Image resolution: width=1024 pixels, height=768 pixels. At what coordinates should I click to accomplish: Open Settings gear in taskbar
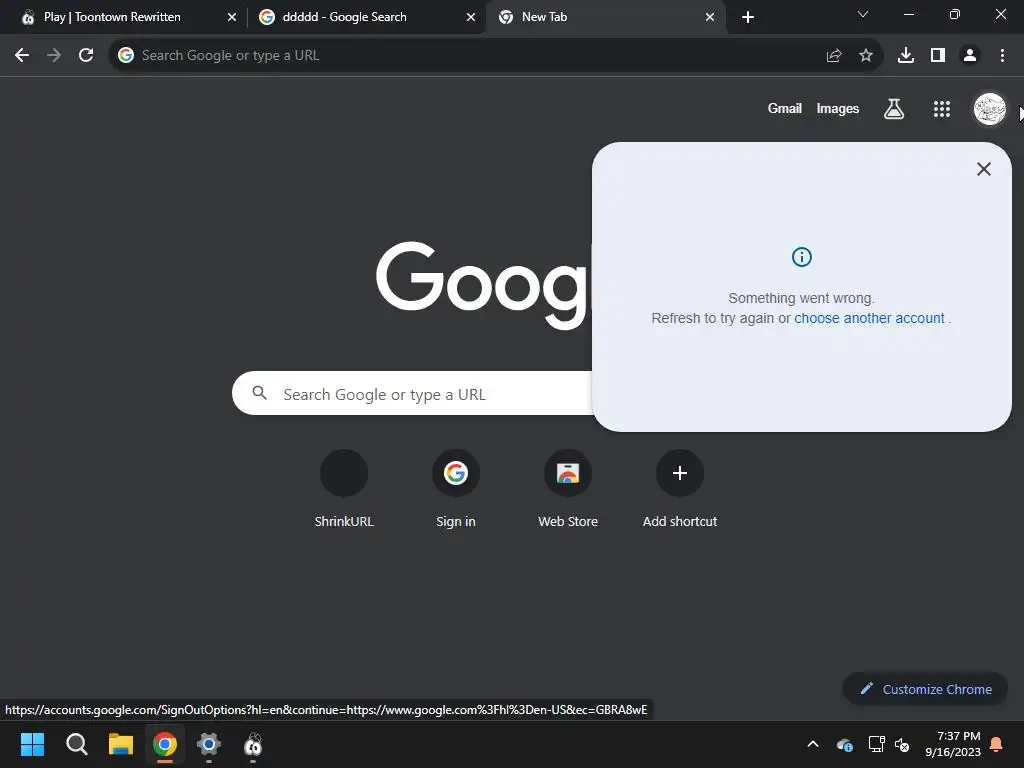point(209,744)
